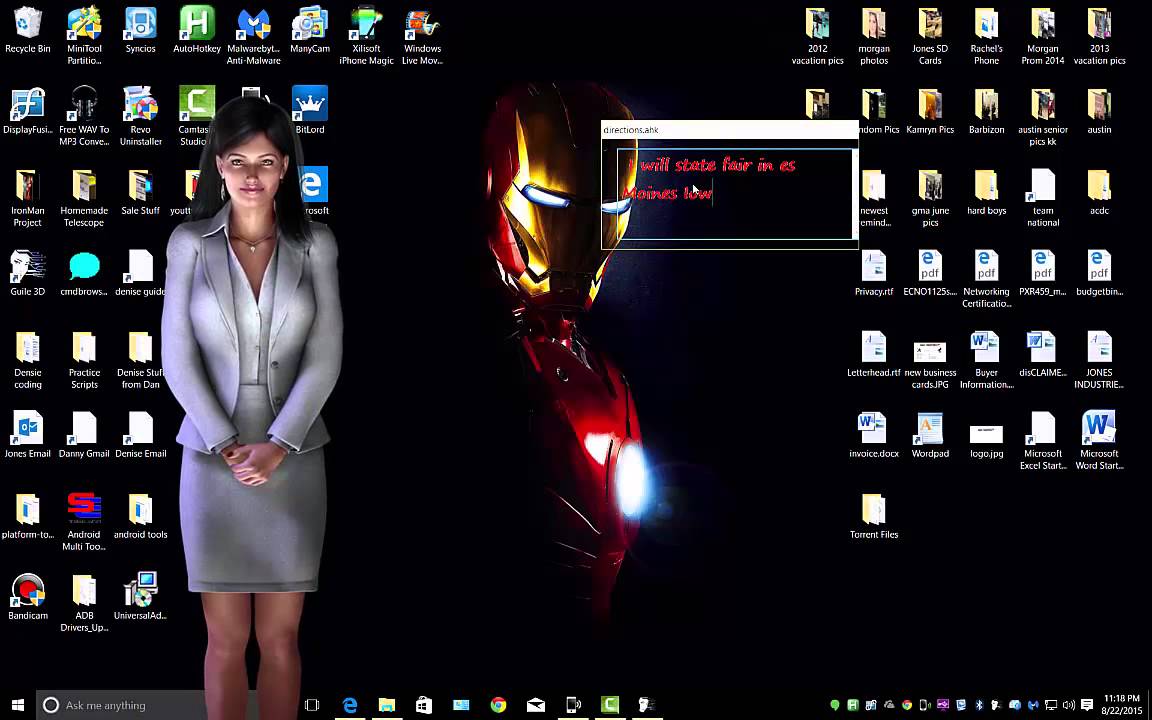Select the Densie coding folder
This screenshot has width=1152, height=720.
(28, 359)
